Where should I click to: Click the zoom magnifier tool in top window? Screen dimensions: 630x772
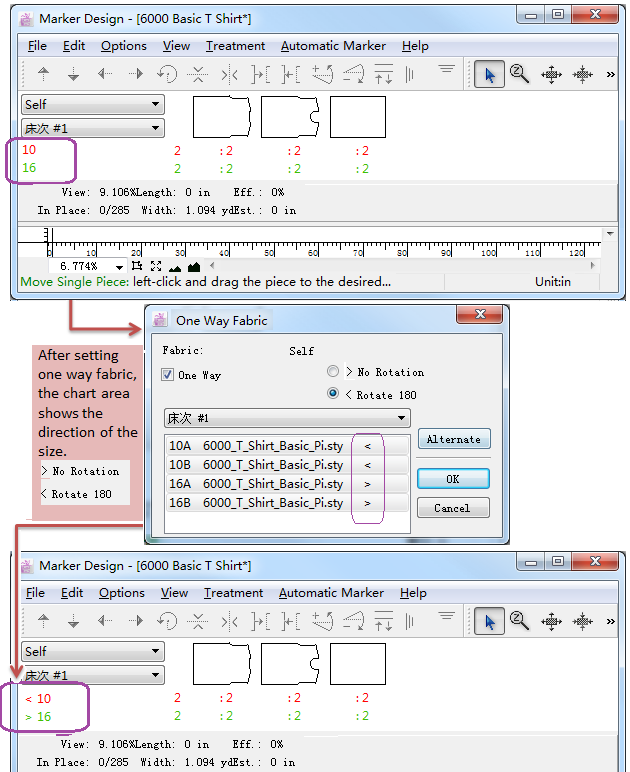[519, 74]
